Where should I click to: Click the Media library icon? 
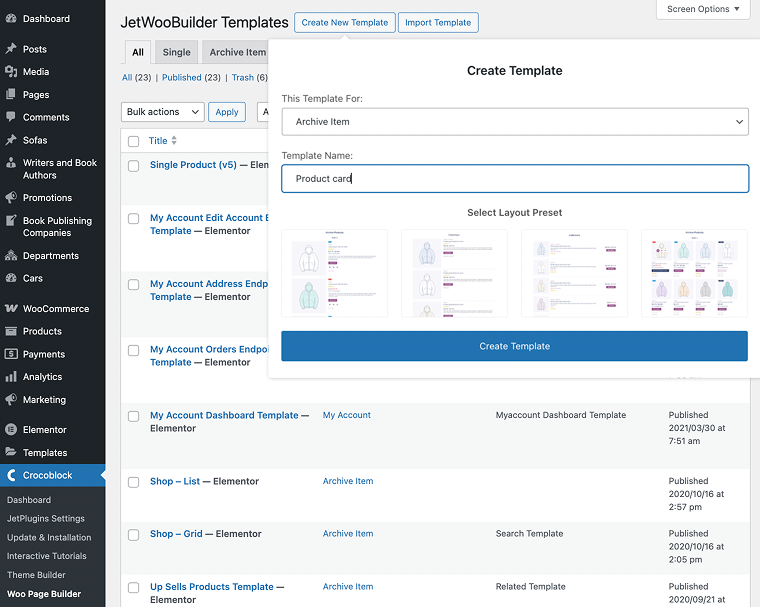click(11, 72)
